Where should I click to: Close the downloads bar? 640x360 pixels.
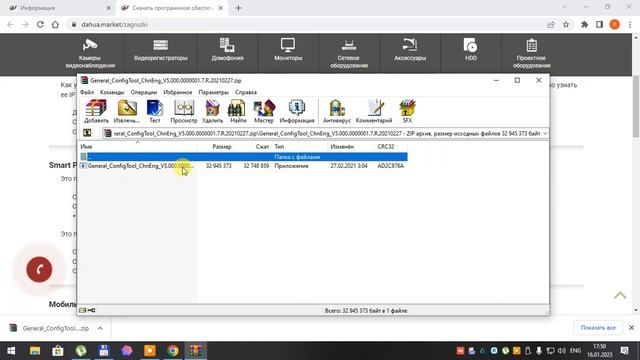(631, 328)
